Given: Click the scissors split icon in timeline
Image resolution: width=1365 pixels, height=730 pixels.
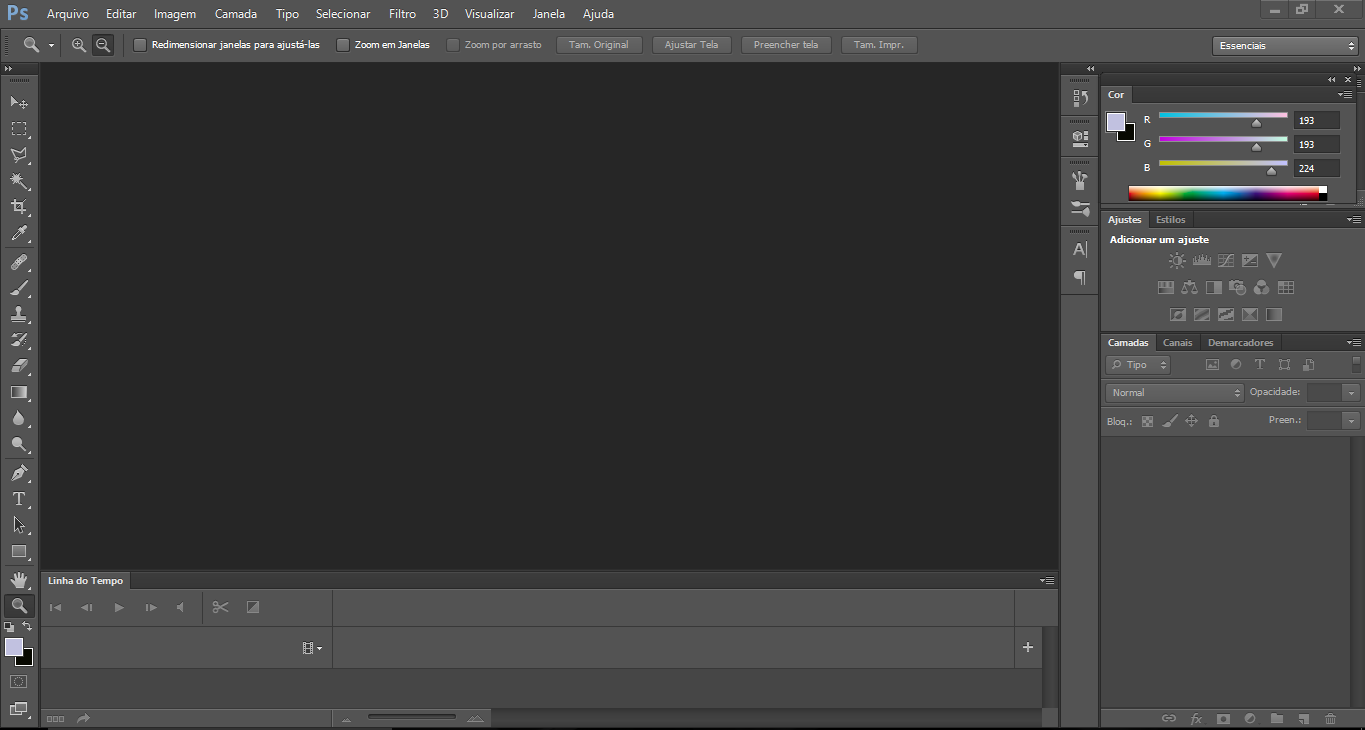Looking at the screenshot, I should [x=221, y=607].
